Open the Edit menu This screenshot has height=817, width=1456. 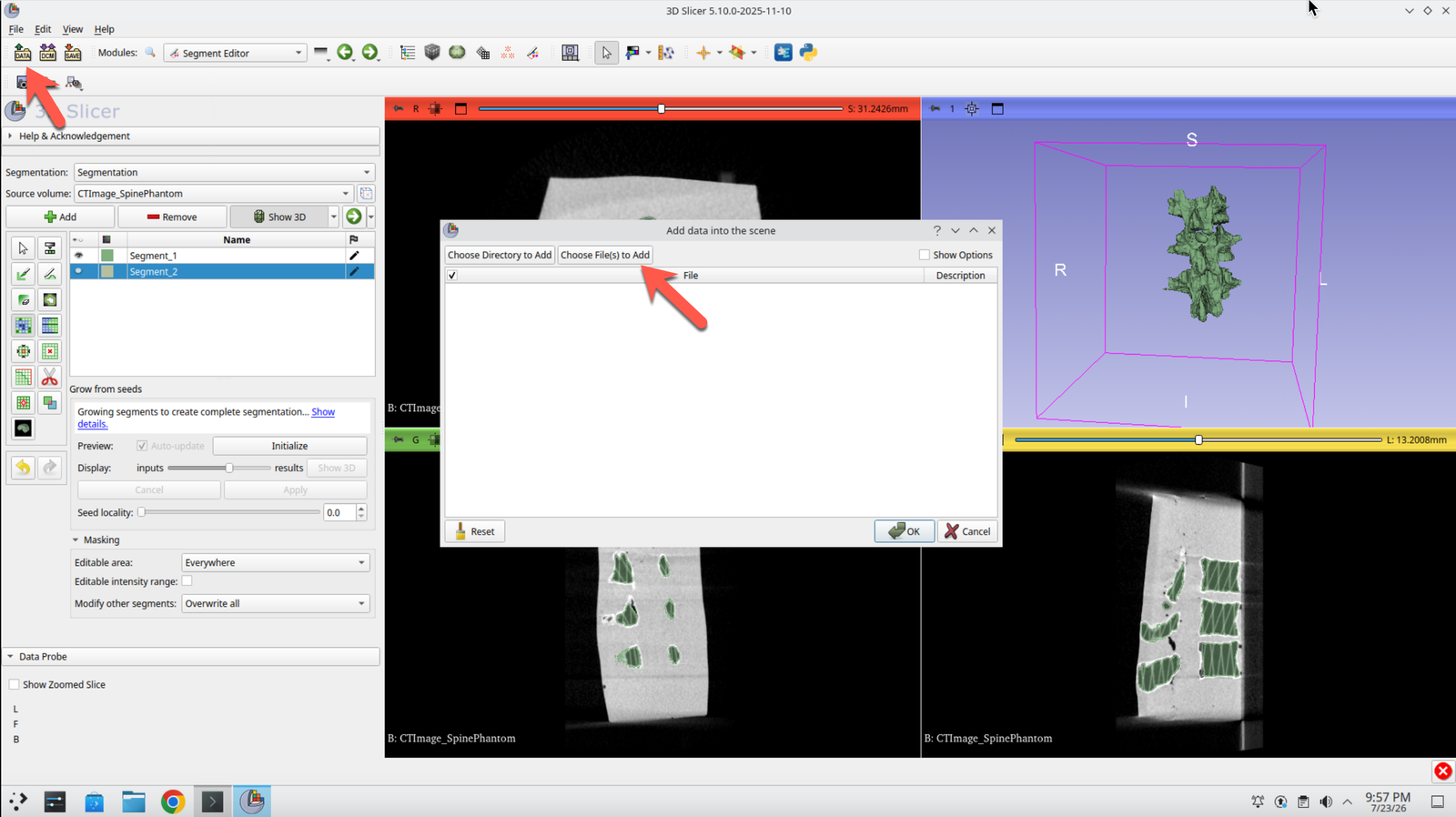[43, 29]
